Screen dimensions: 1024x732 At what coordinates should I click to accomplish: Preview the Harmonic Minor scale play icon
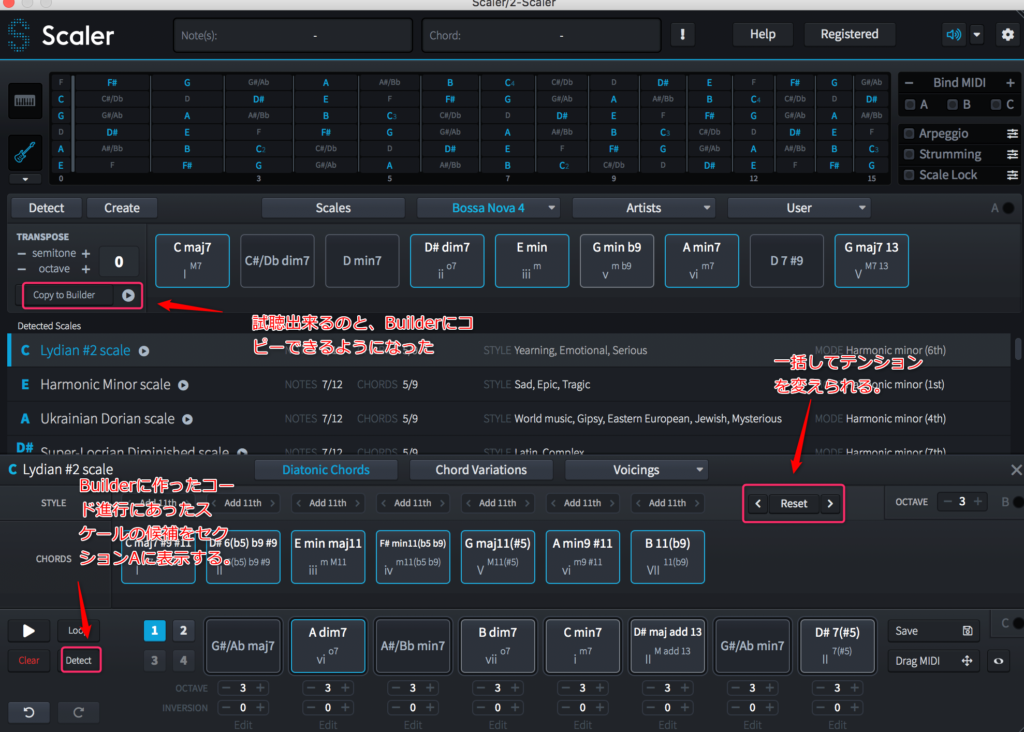pyautogui.click(x=183, y=385)
